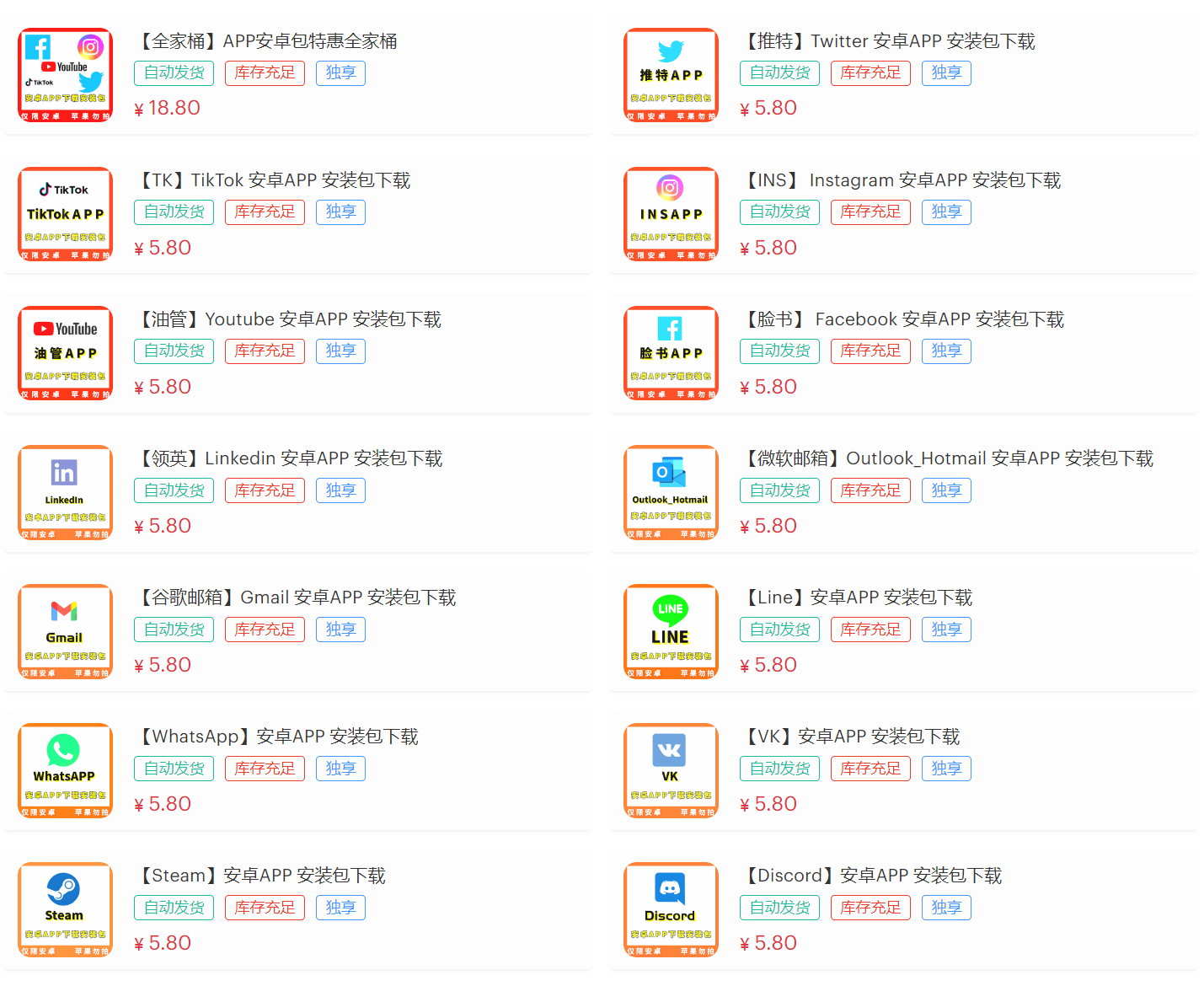Click 库存充足 tag under the Gmail listing
Screen dimensions: 1204x1002
[265, 630]
